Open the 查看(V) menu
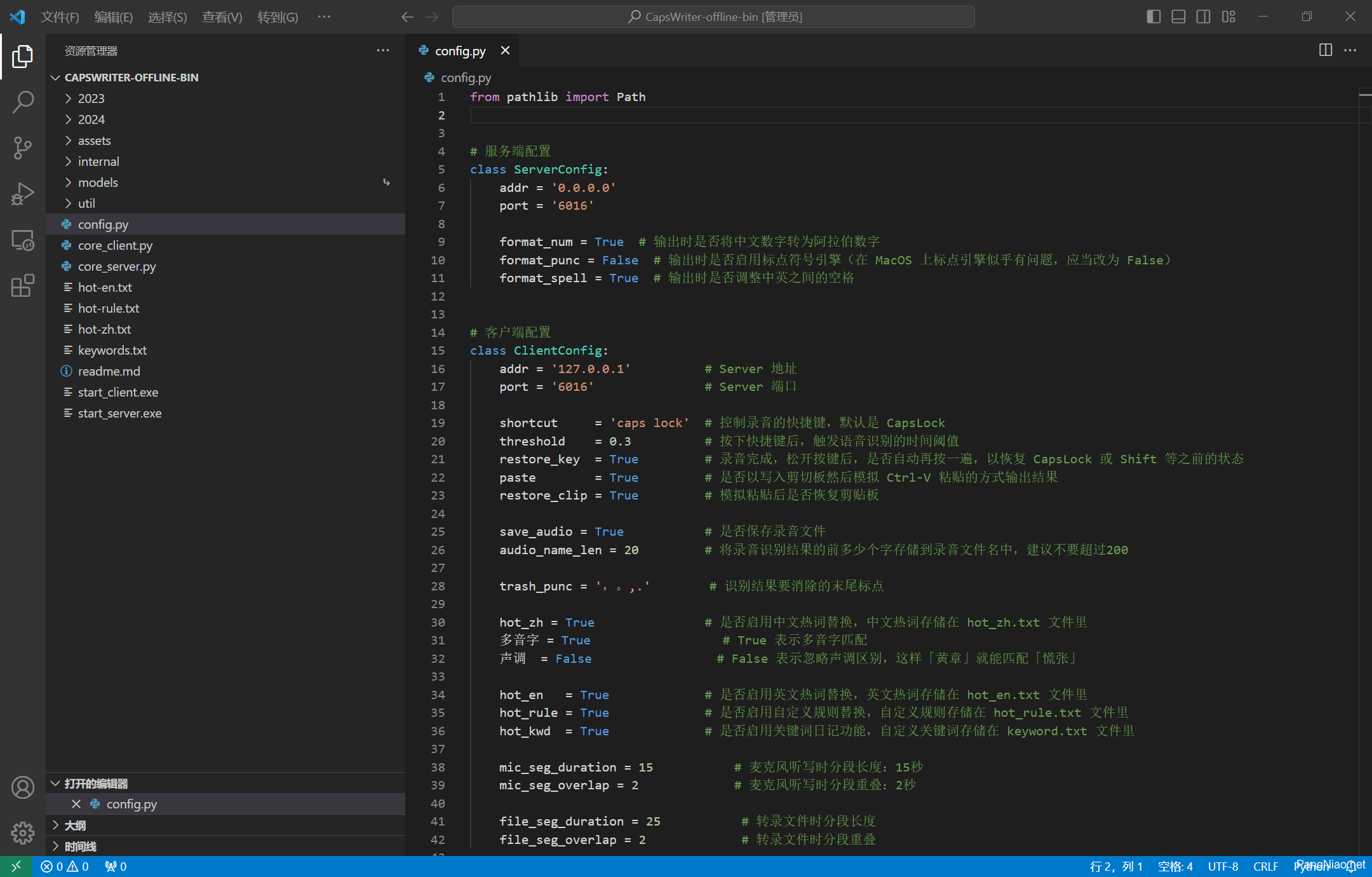Image resolution: width=1372 pixels, height=877 pixels. 222,17
